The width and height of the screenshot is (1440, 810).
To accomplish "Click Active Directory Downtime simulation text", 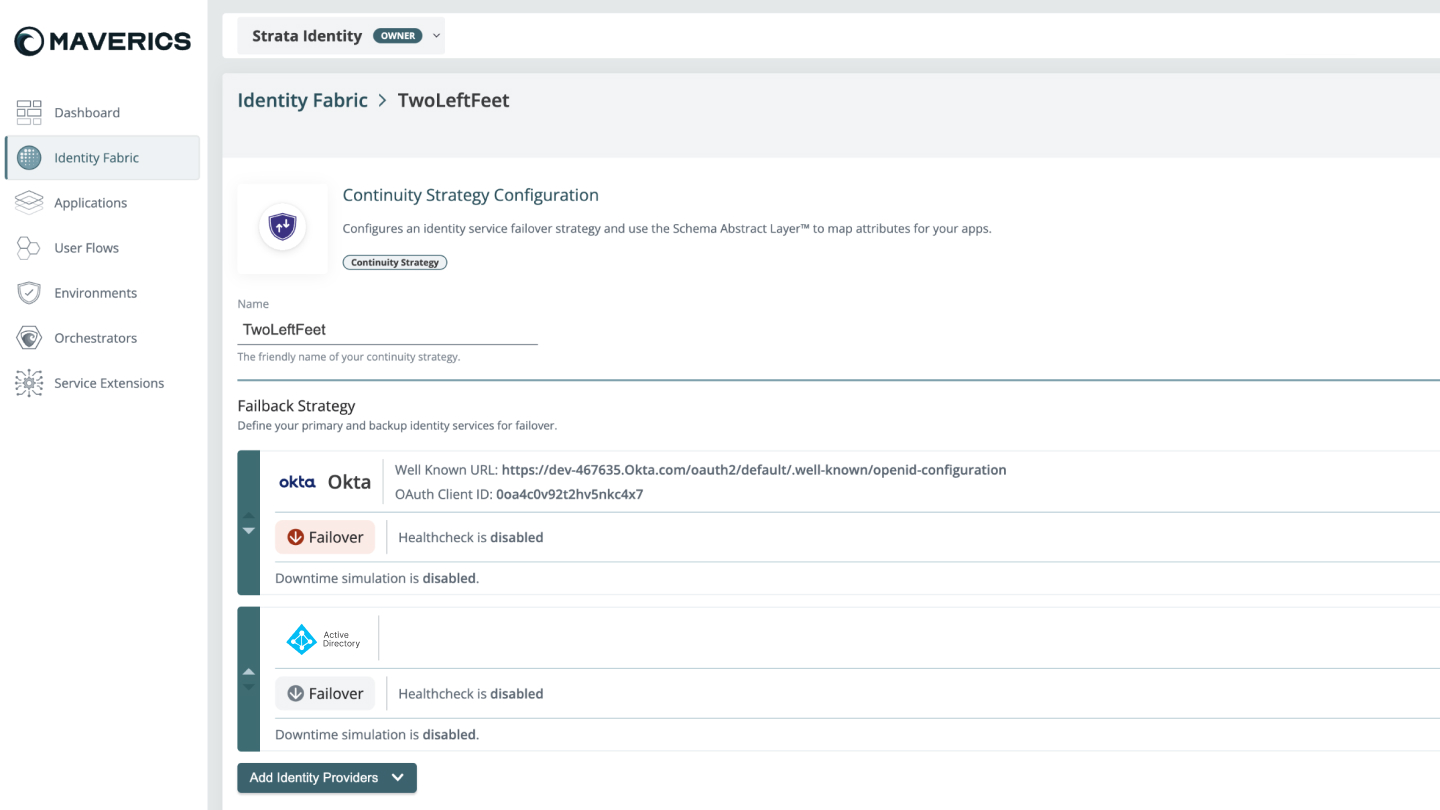I will (377, 734).
